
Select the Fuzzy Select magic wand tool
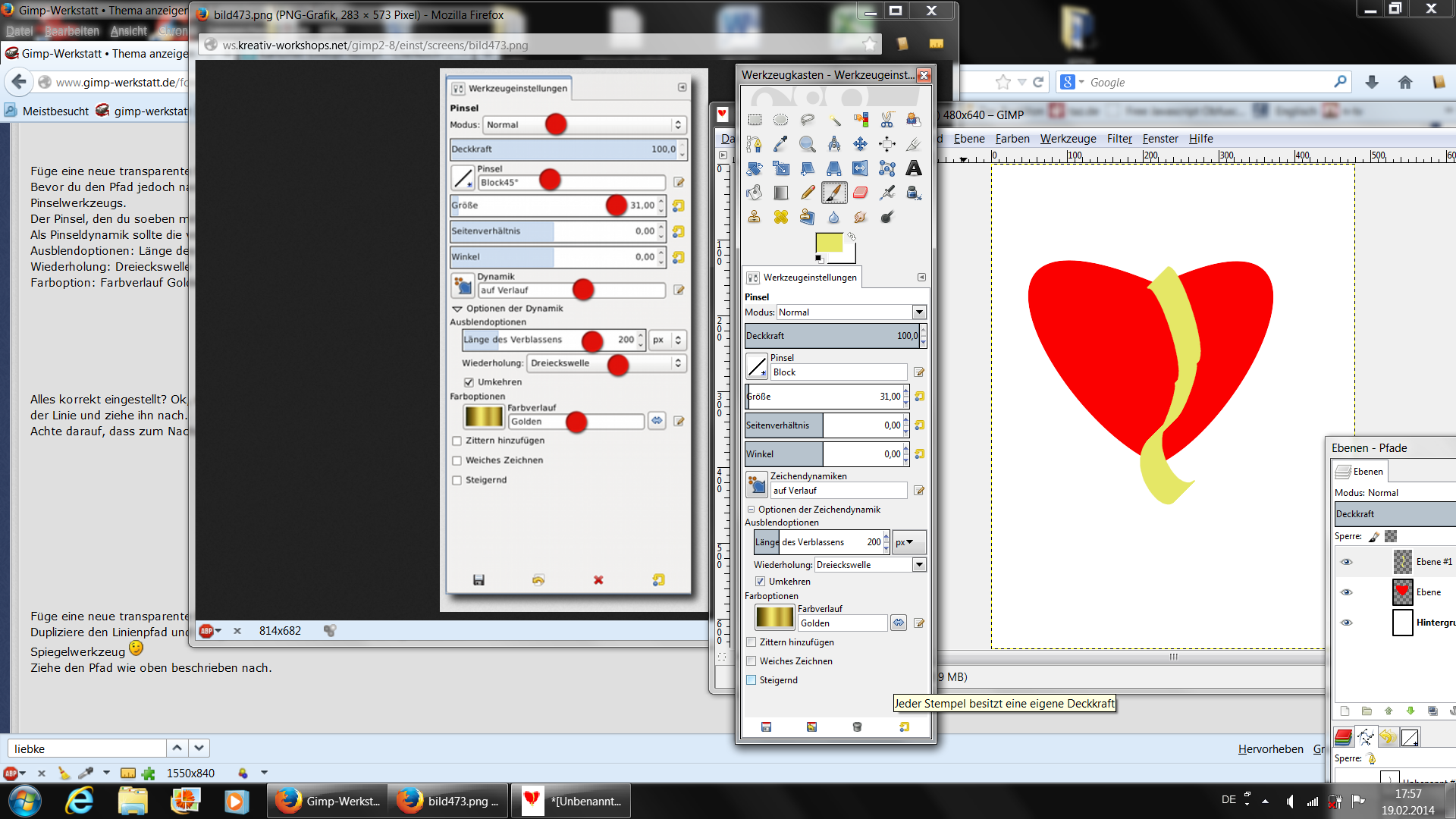[834, 120]
